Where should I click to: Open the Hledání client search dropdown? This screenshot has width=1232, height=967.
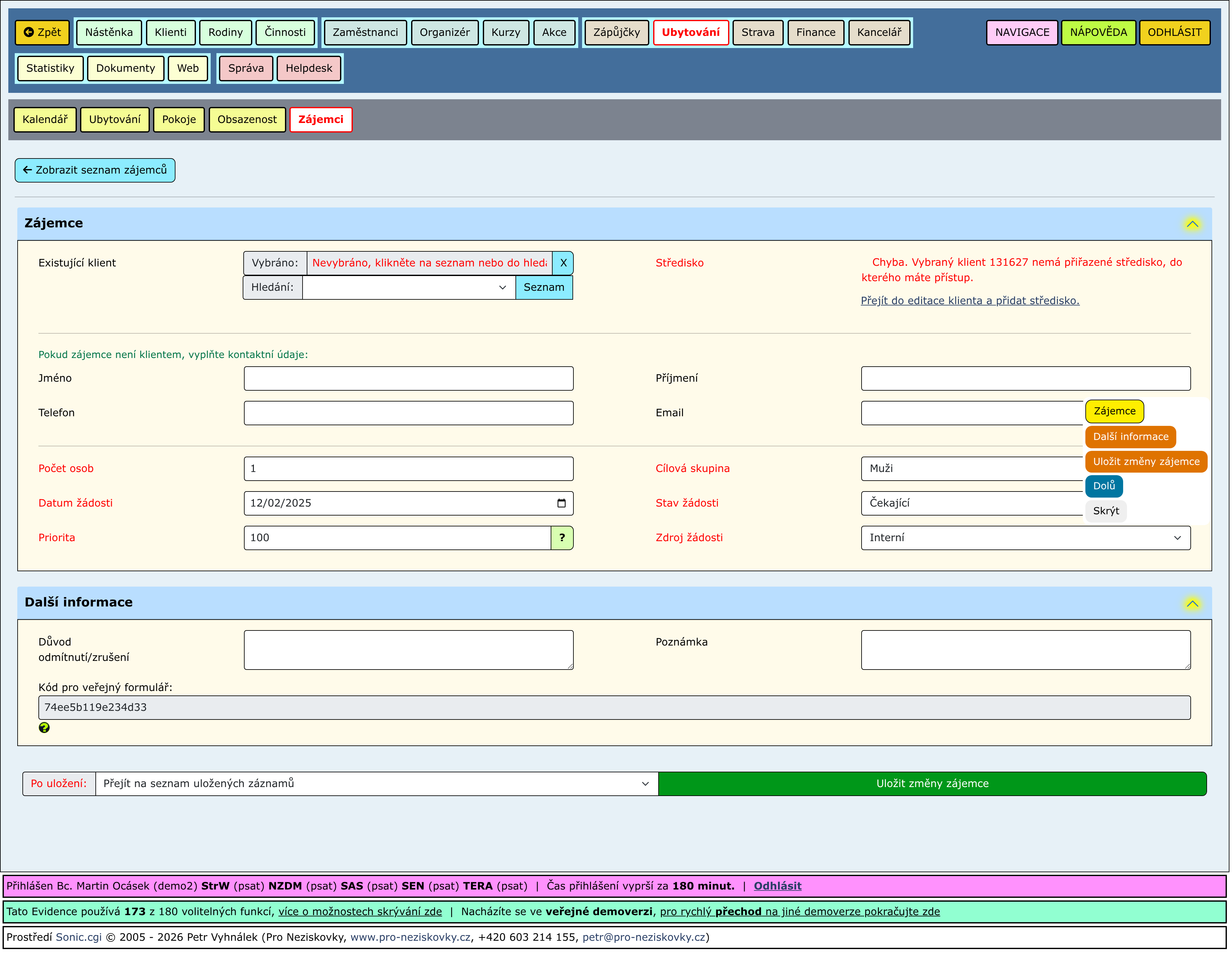(x=409, y=288)
